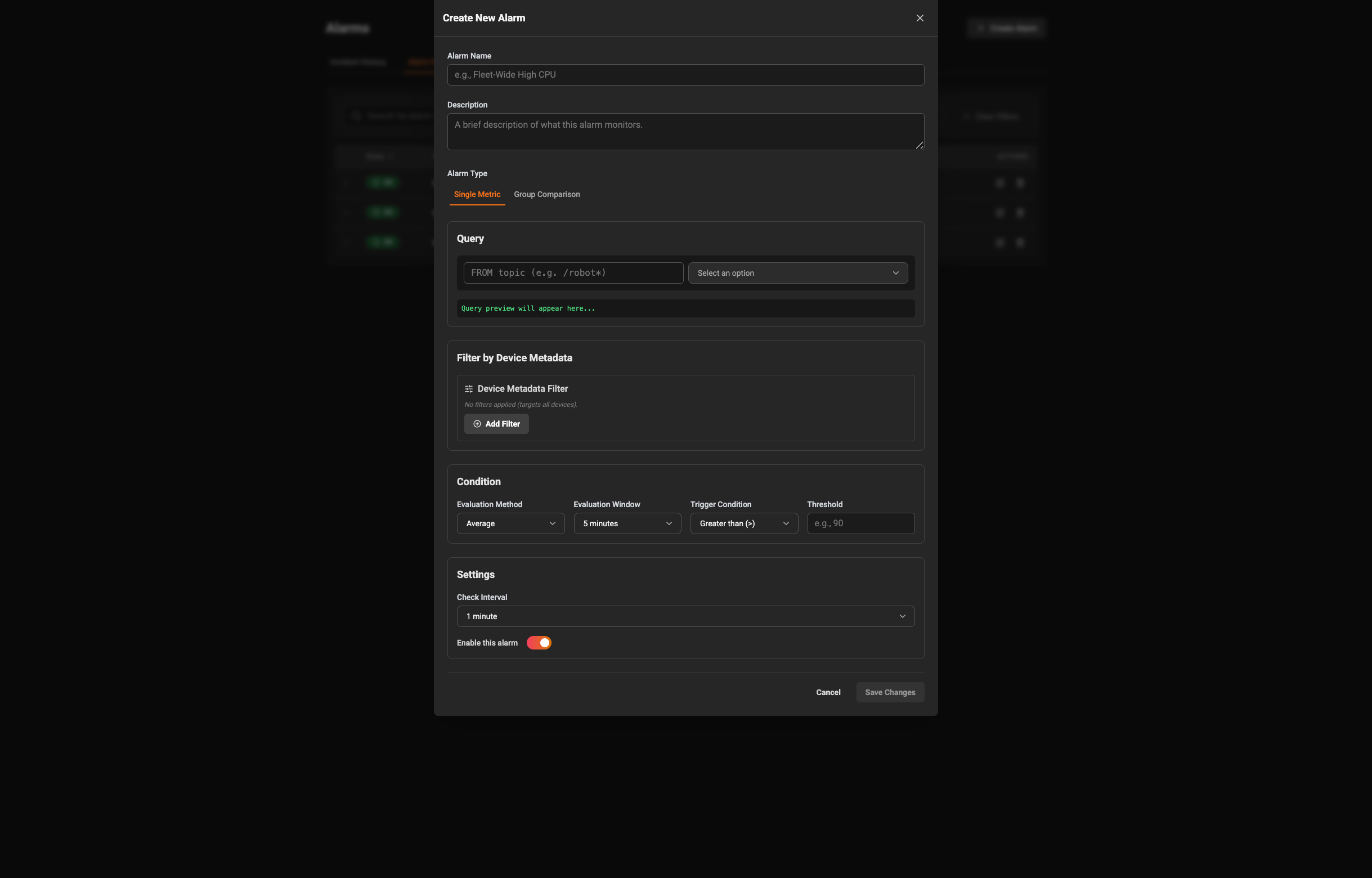
Task: Click the FROM topic query input
Action: coord(572,272)
